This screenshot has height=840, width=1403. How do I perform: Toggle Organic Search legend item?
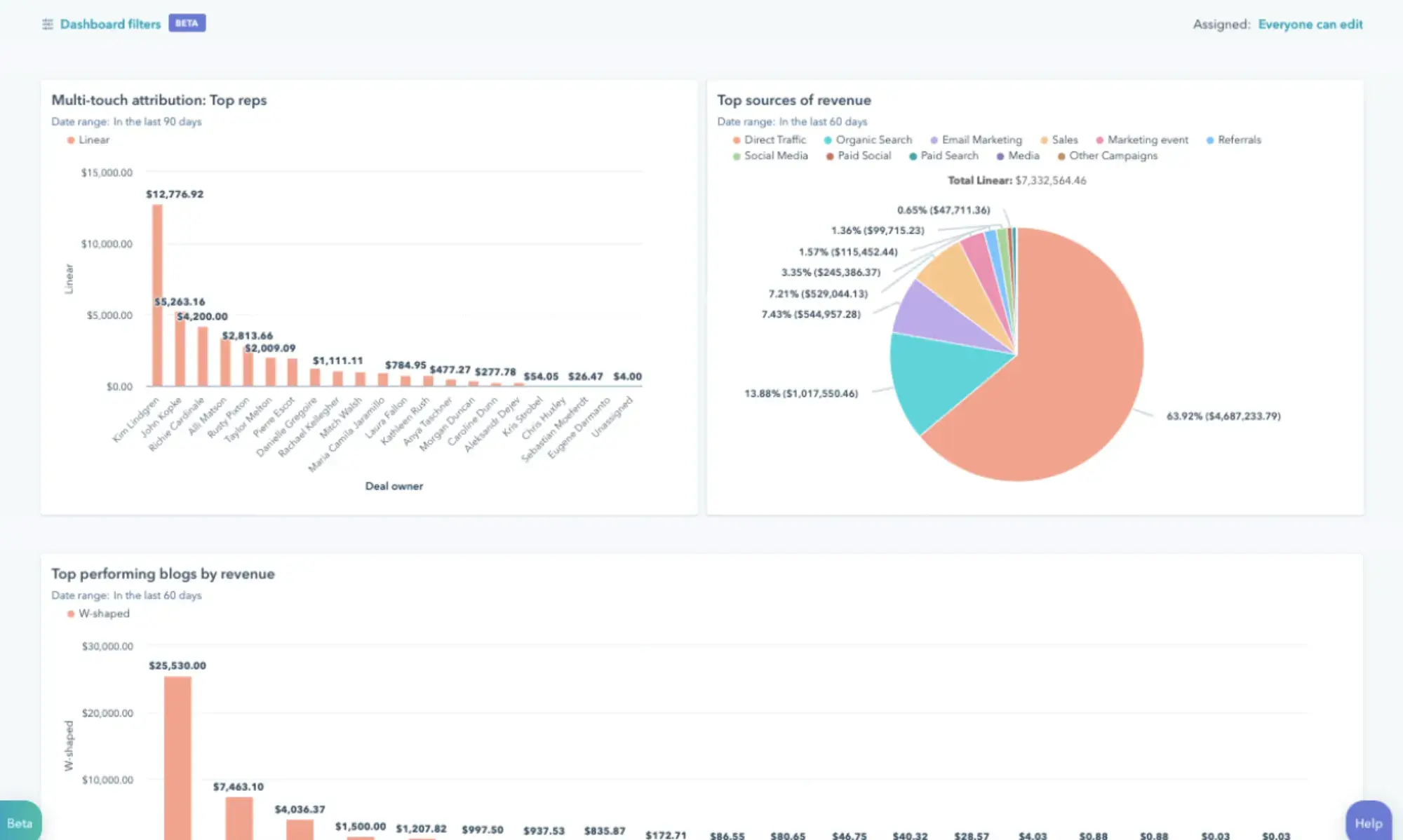pos(868,140)
